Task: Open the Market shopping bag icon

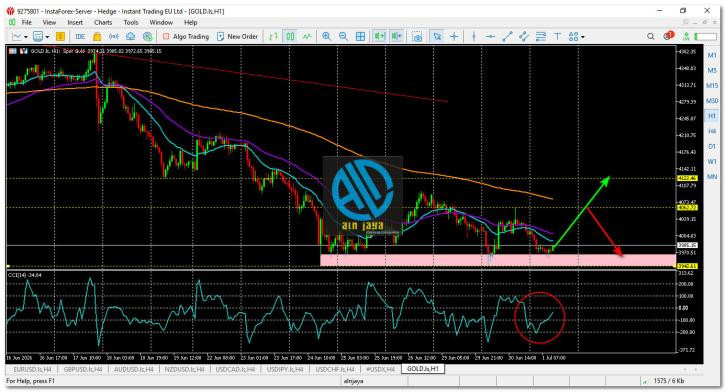Action: pyautogui.click(x=97, y=36)
